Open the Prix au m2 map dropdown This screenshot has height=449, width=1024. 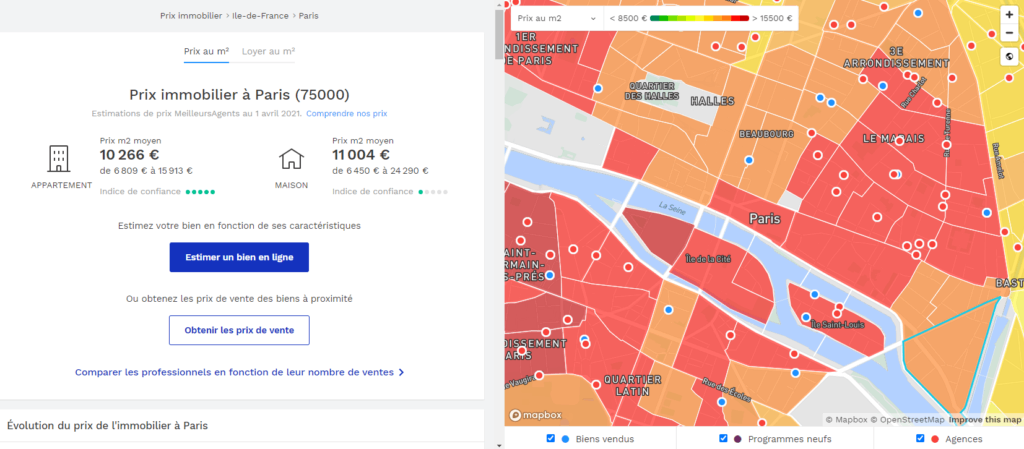click(x=557, y=17)
